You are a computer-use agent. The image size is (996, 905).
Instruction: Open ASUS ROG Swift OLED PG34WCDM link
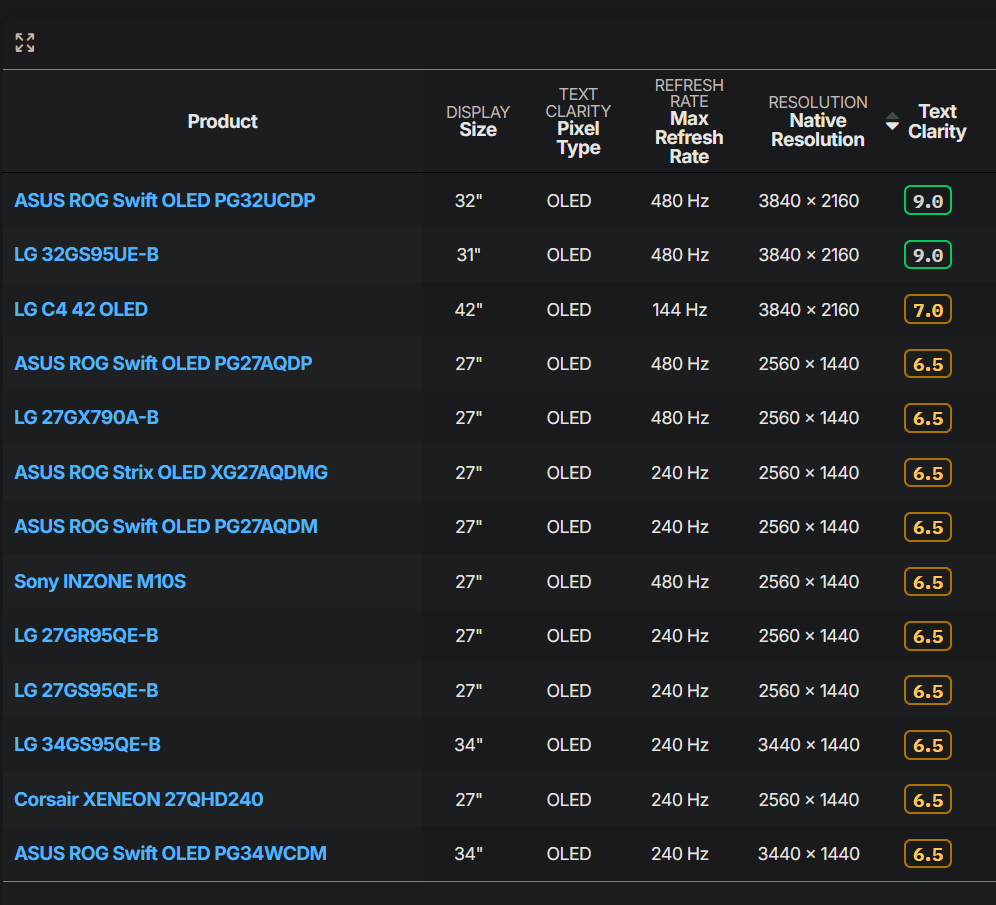tap(170, 853)
